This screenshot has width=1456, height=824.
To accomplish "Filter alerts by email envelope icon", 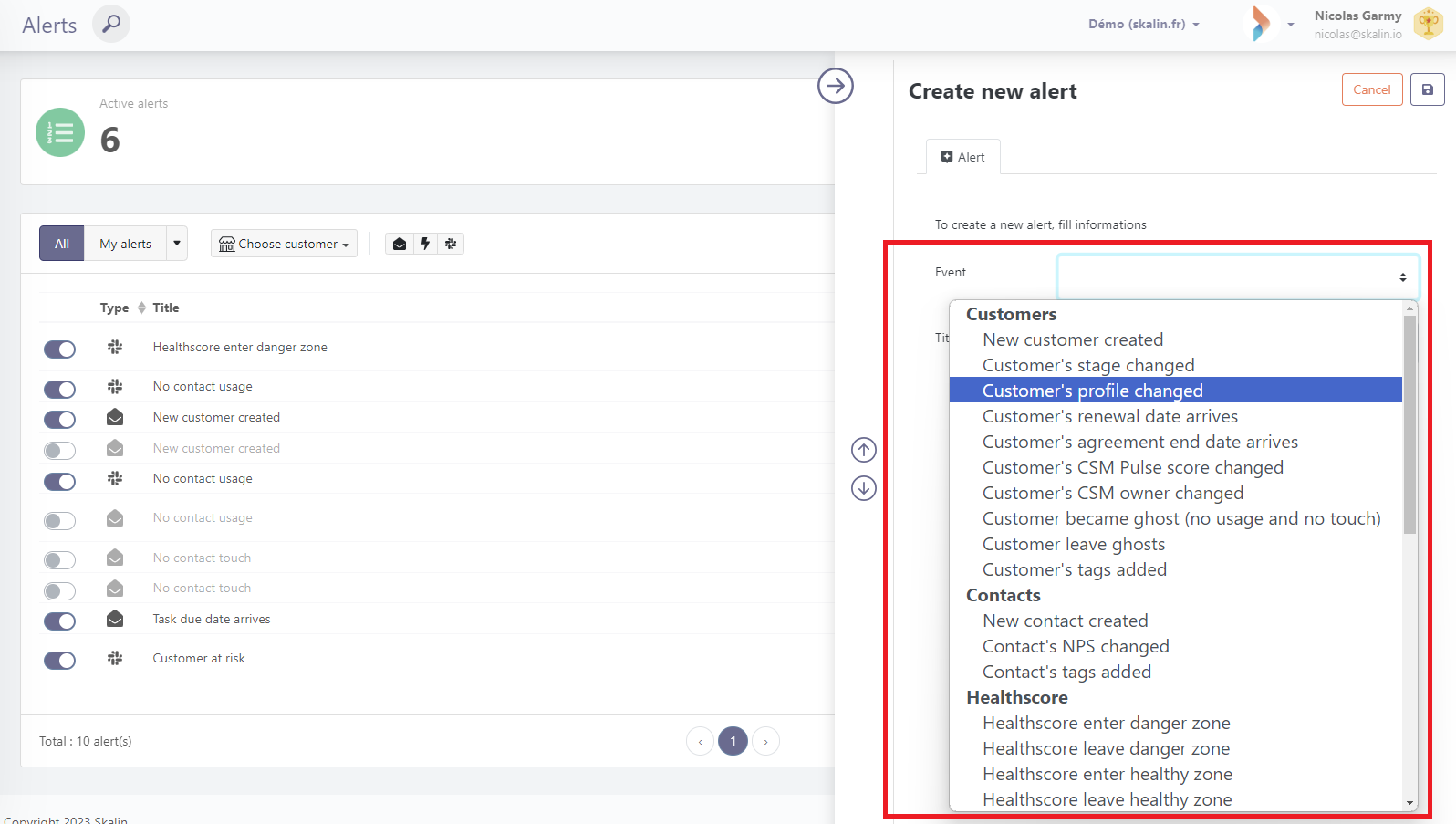I will [x=400, y=244].
